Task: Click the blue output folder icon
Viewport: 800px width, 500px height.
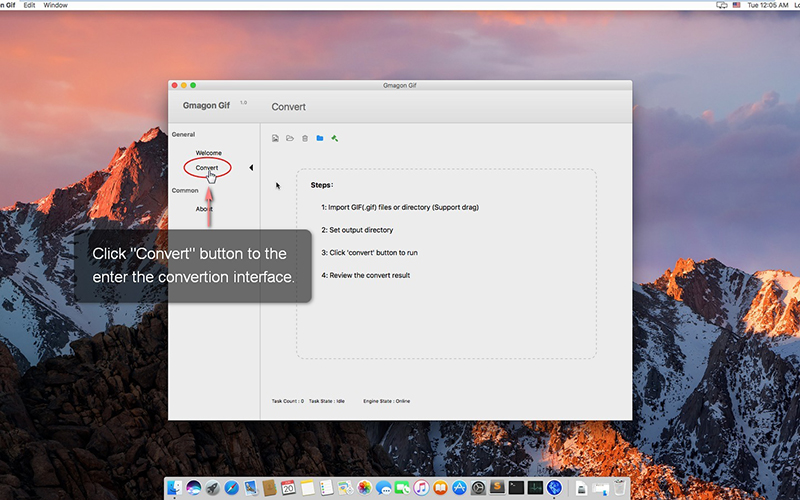Action: click(x=320, y=138)
